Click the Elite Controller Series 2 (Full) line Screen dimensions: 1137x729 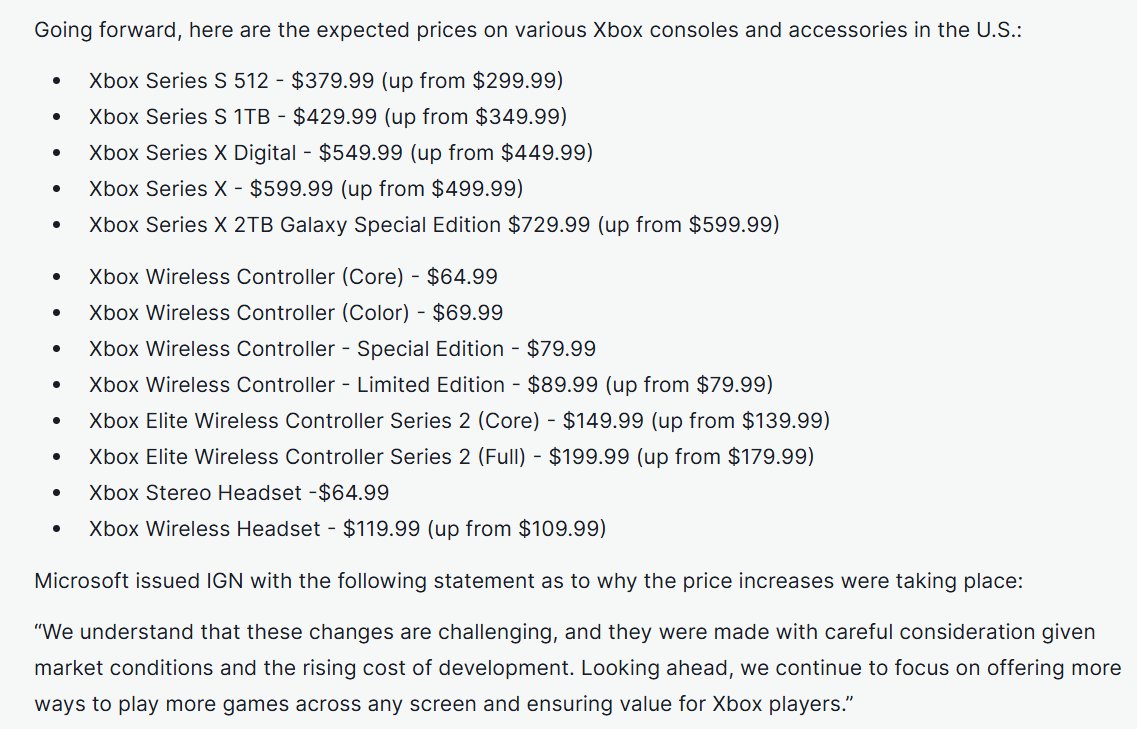451,457
